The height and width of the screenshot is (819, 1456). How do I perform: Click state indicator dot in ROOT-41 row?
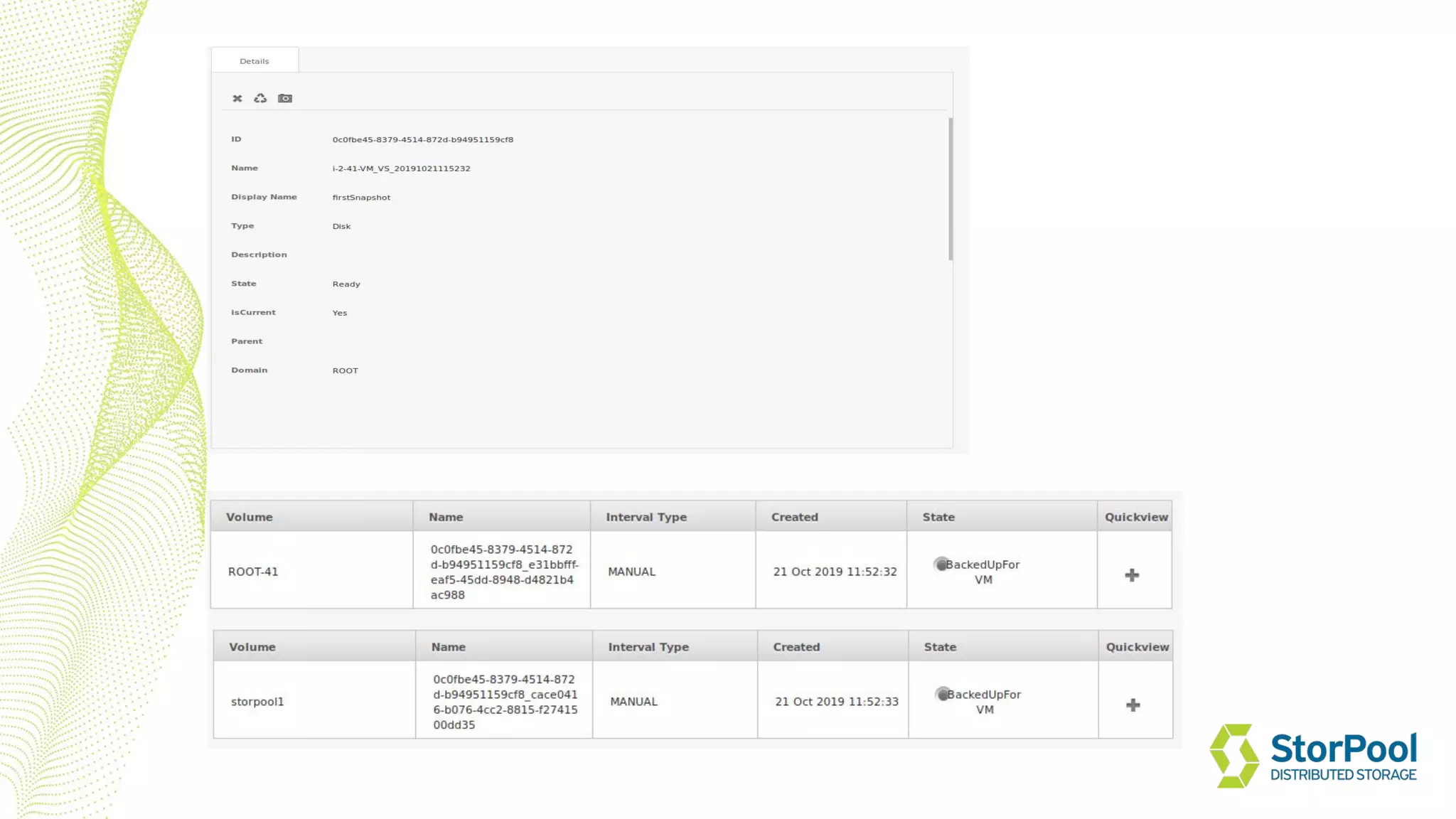[941, 564]
